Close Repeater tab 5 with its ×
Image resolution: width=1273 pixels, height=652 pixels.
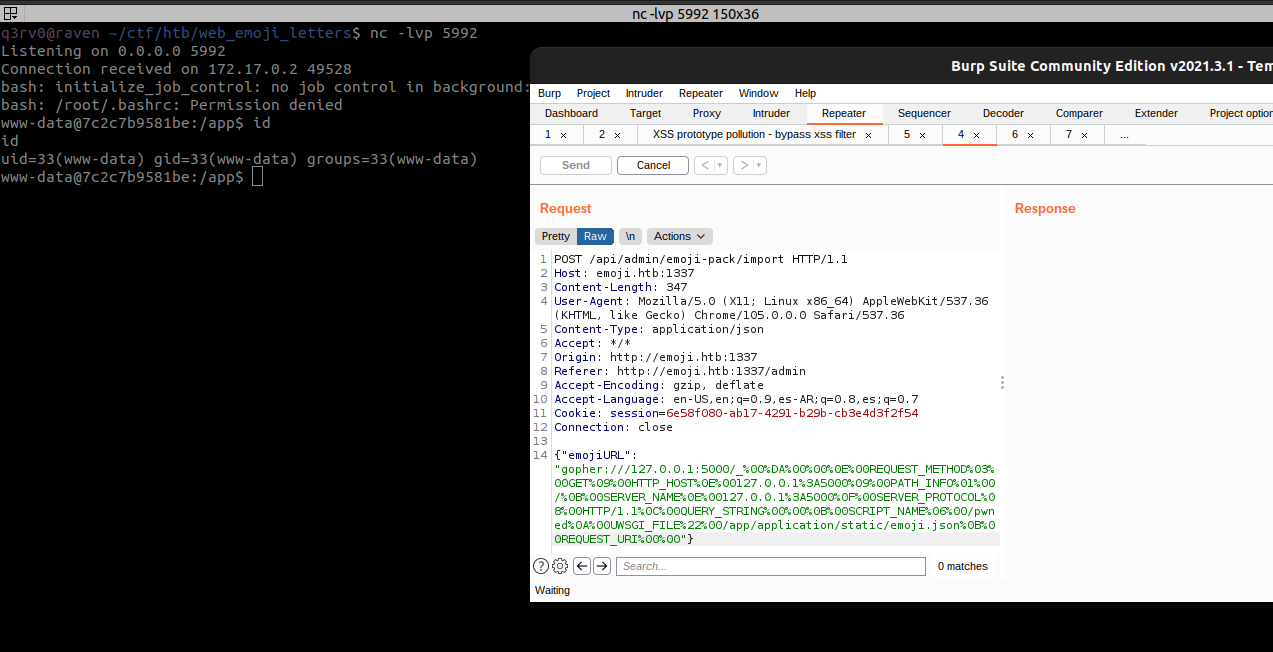point(922,135)
